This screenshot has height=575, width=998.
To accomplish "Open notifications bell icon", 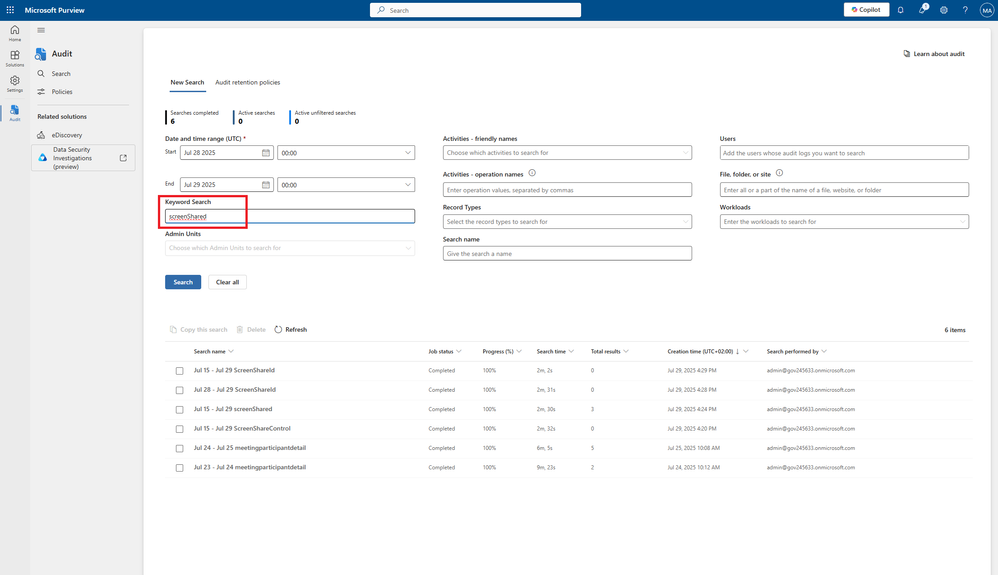I will tap(901, 10).
